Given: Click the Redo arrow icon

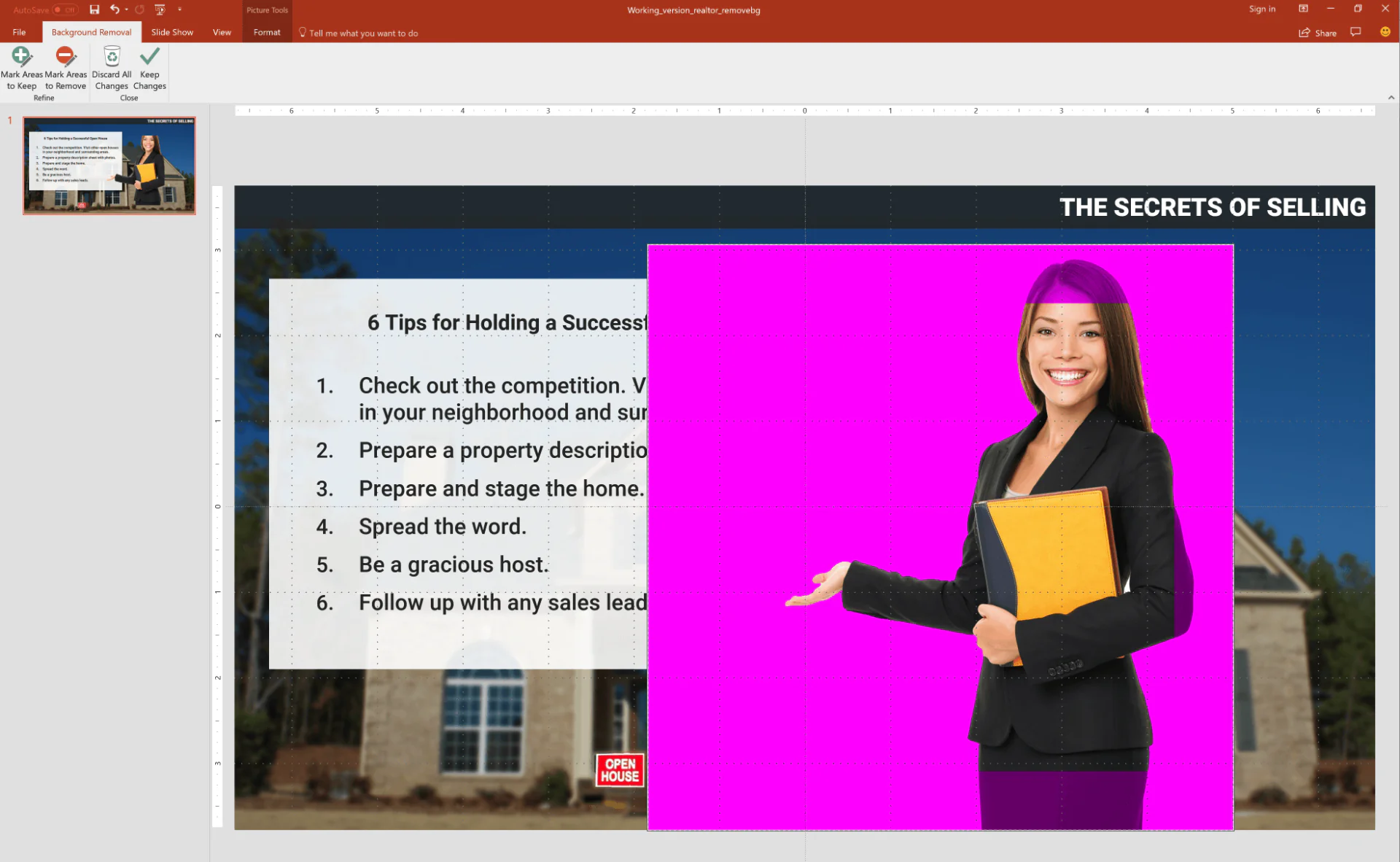Looking at the screenshot, I should click(139, 9).
